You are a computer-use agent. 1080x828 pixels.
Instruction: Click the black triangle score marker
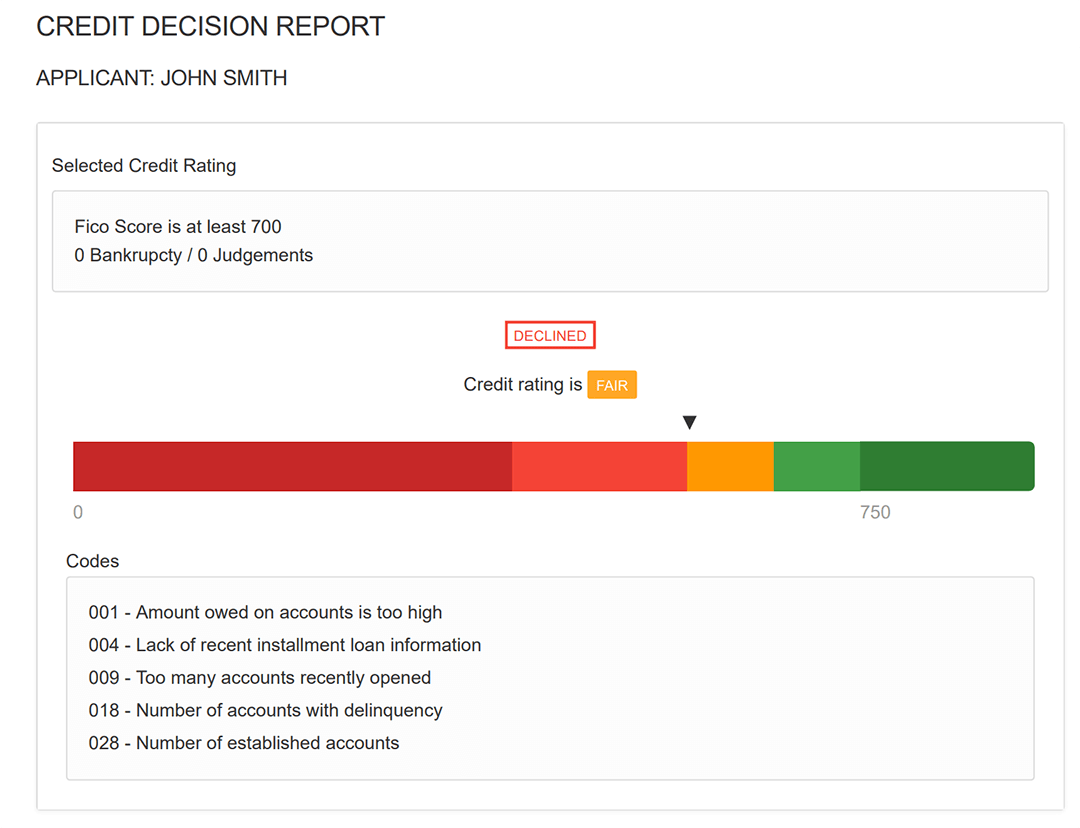tap(689, 423)
